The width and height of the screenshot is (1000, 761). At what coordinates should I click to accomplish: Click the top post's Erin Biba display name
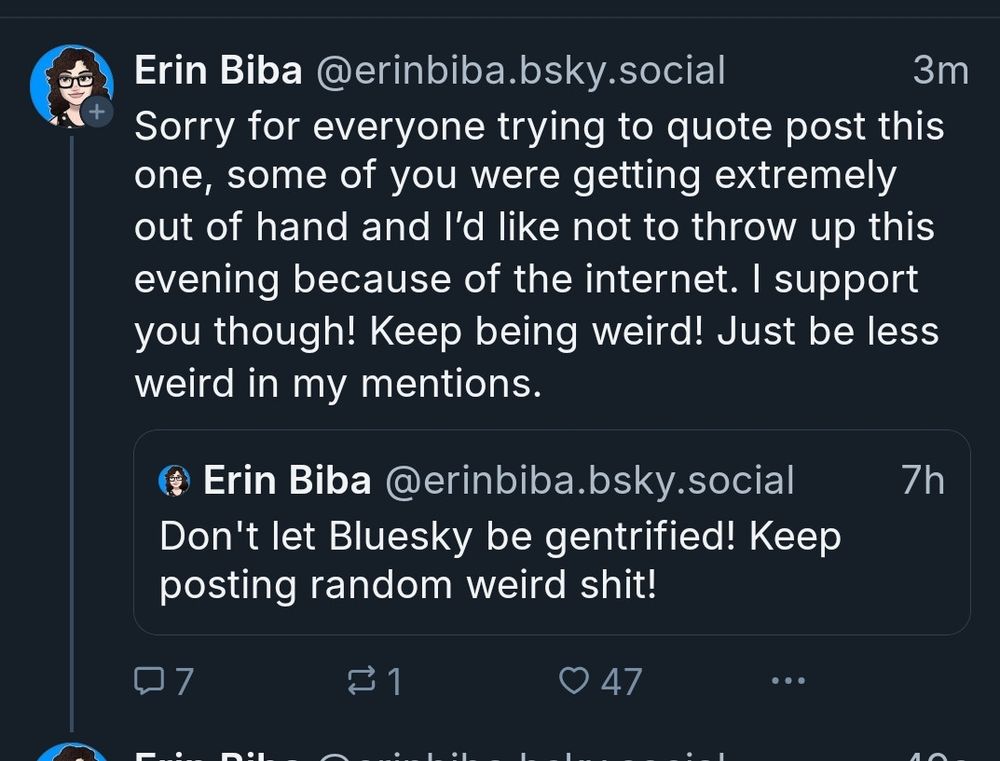coord(218,71)
